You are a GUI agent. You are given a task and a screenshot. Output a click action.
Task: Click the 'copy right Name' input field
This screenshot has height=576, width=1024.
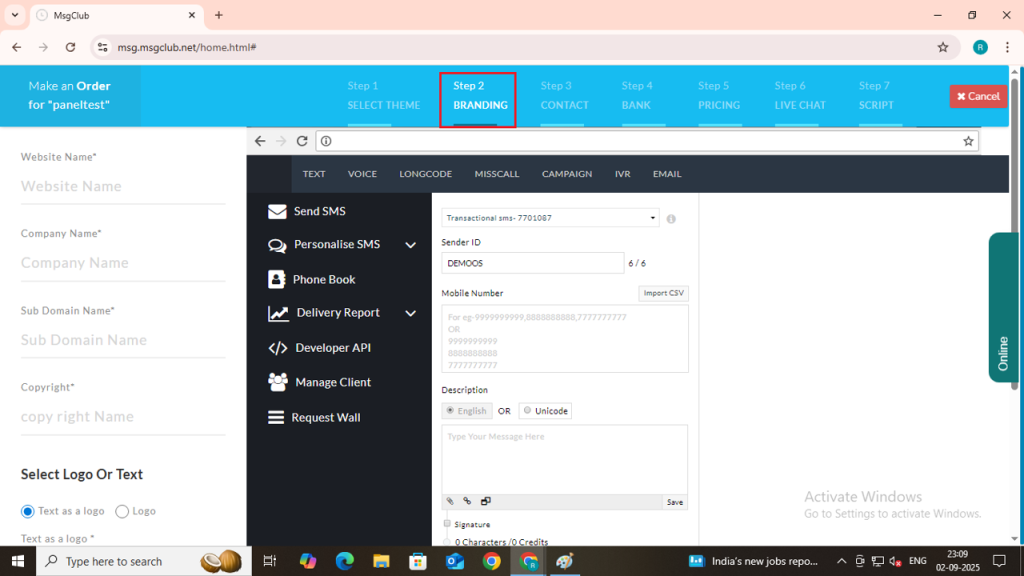point(123,417)
